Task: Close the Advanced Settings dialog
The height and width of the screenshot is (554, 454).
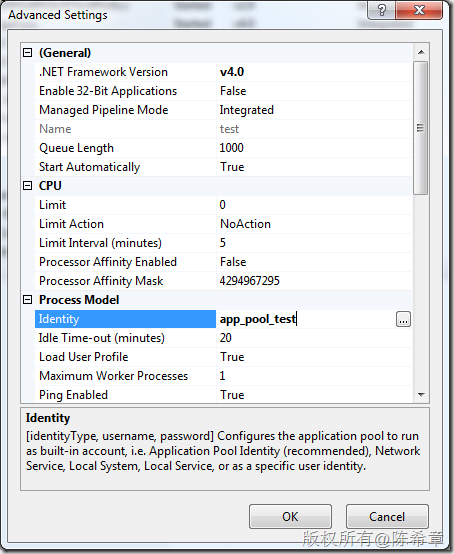Action: tap(419, 10)
